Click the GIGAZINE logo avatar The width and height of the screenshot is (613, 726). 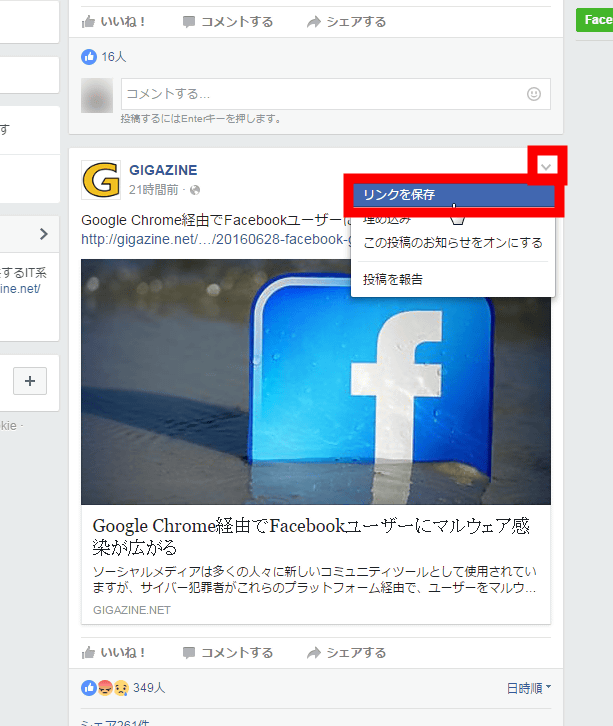click(x=101, y=180)
